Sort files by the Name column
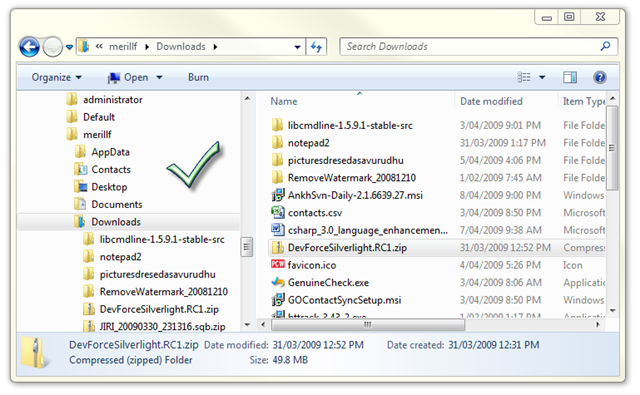640x395 pixels. (284, 101)
